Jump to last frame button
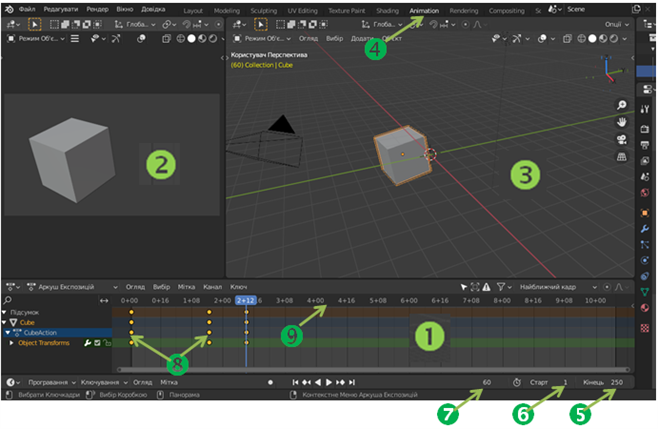This screenshot has width=658, height=429. 352,382
